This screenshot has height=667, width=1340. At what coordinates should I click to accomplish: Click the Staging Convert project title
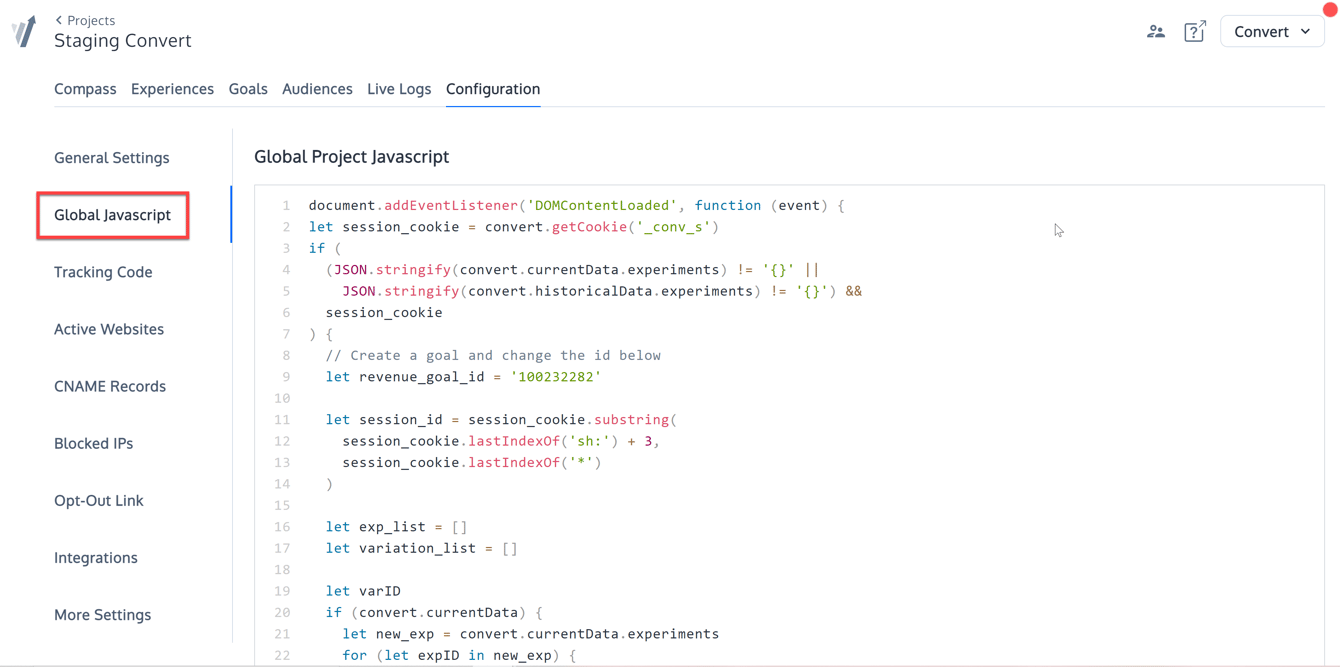122,41
